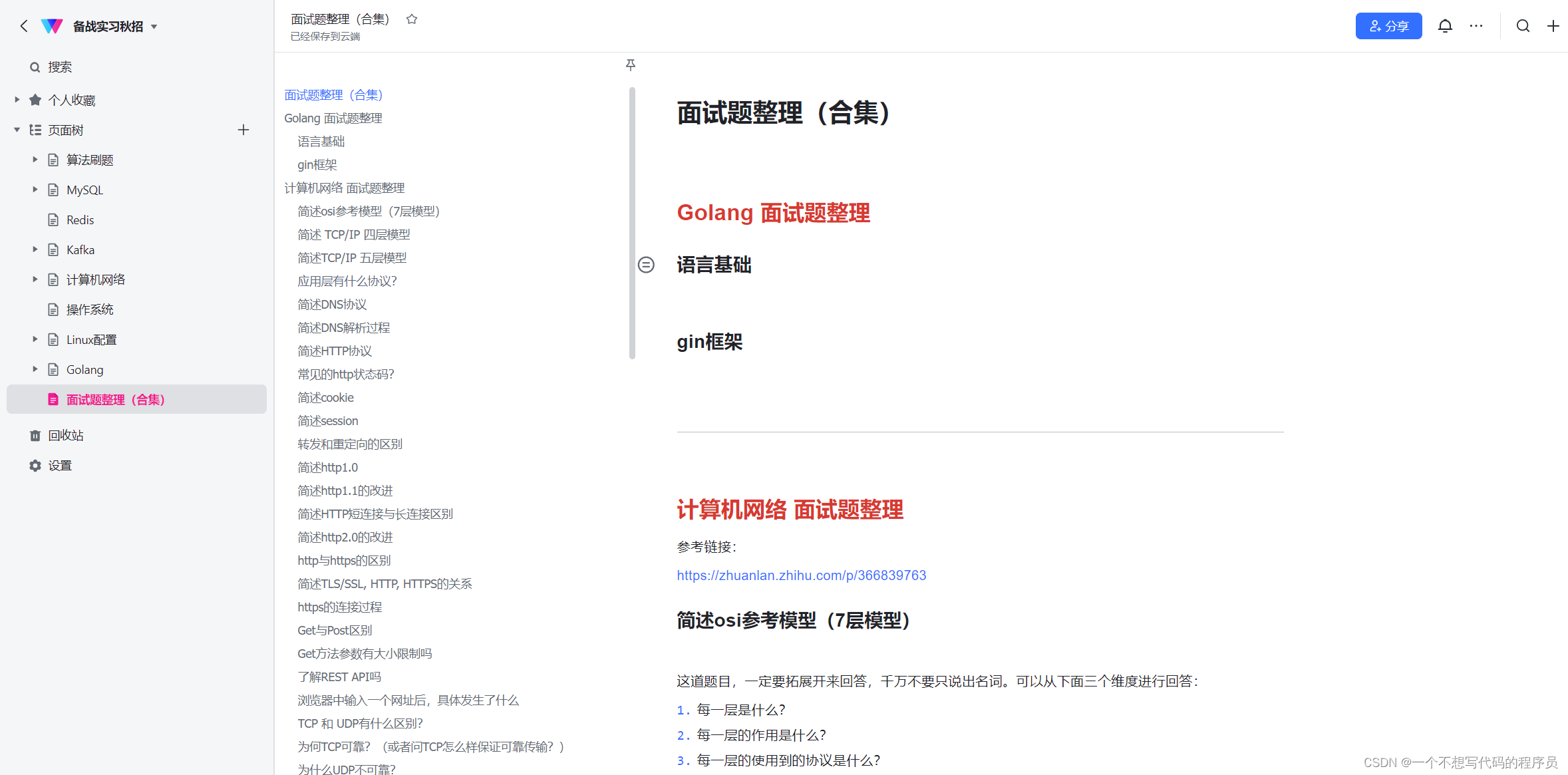The image size is (1568, 775).
Task: Click the outline pin icon
Action: coord(631,65)
